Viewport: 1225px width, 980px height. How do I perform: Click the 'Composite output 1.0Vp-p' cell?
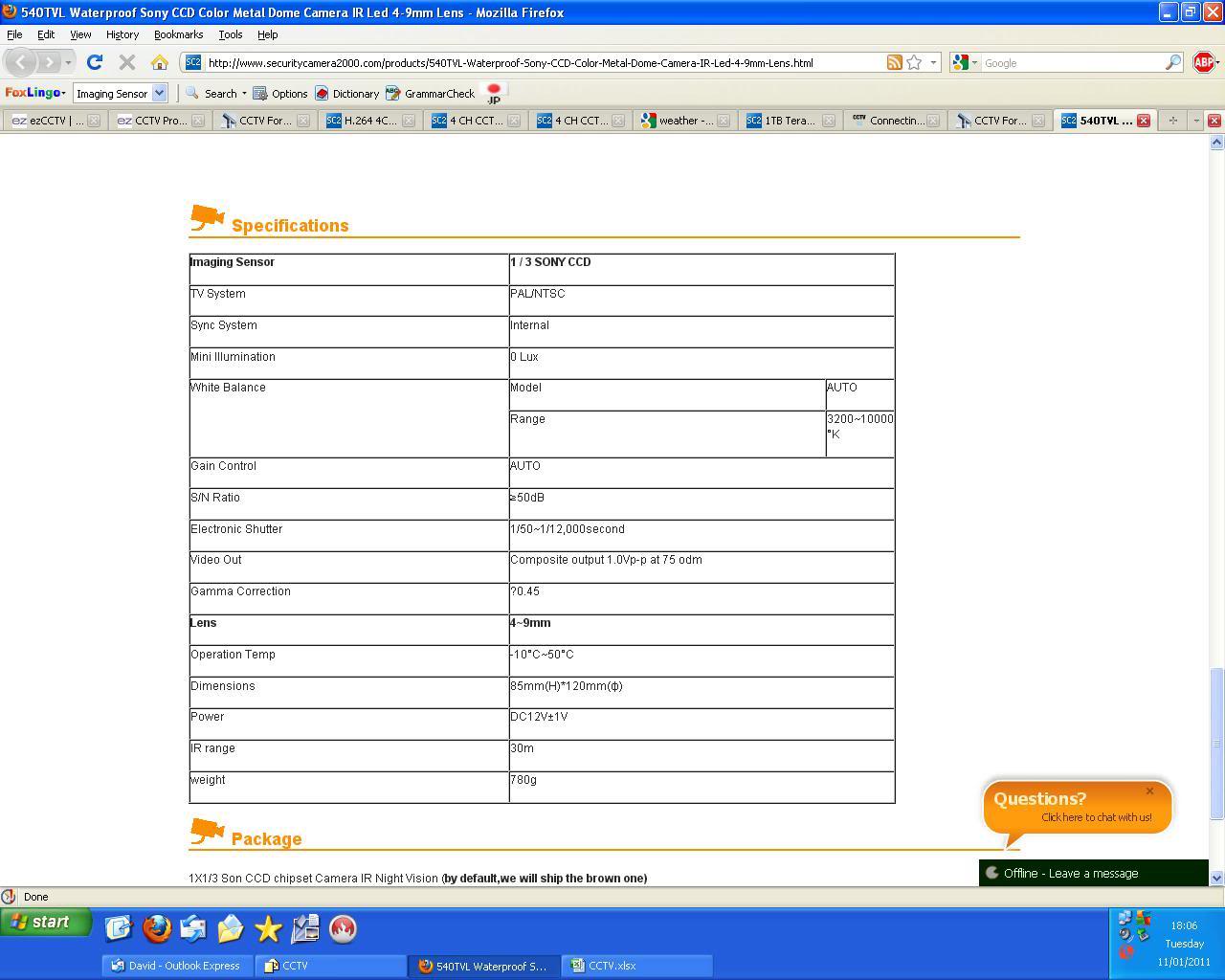(x=702, y=567)
